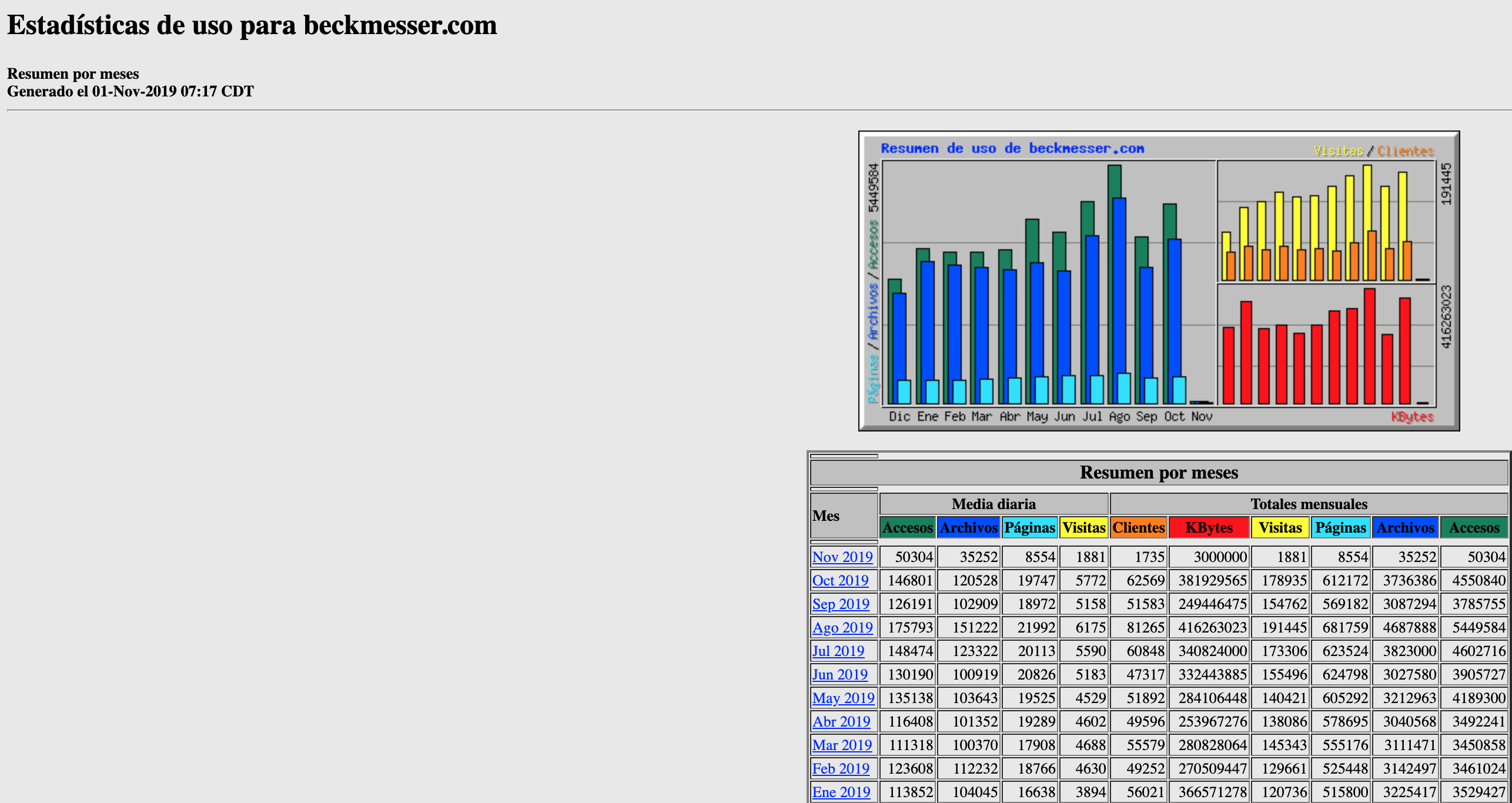Open the Feb 2019 report link
The width and height of the screenshot is (1512, 803).
pos(841,768)
